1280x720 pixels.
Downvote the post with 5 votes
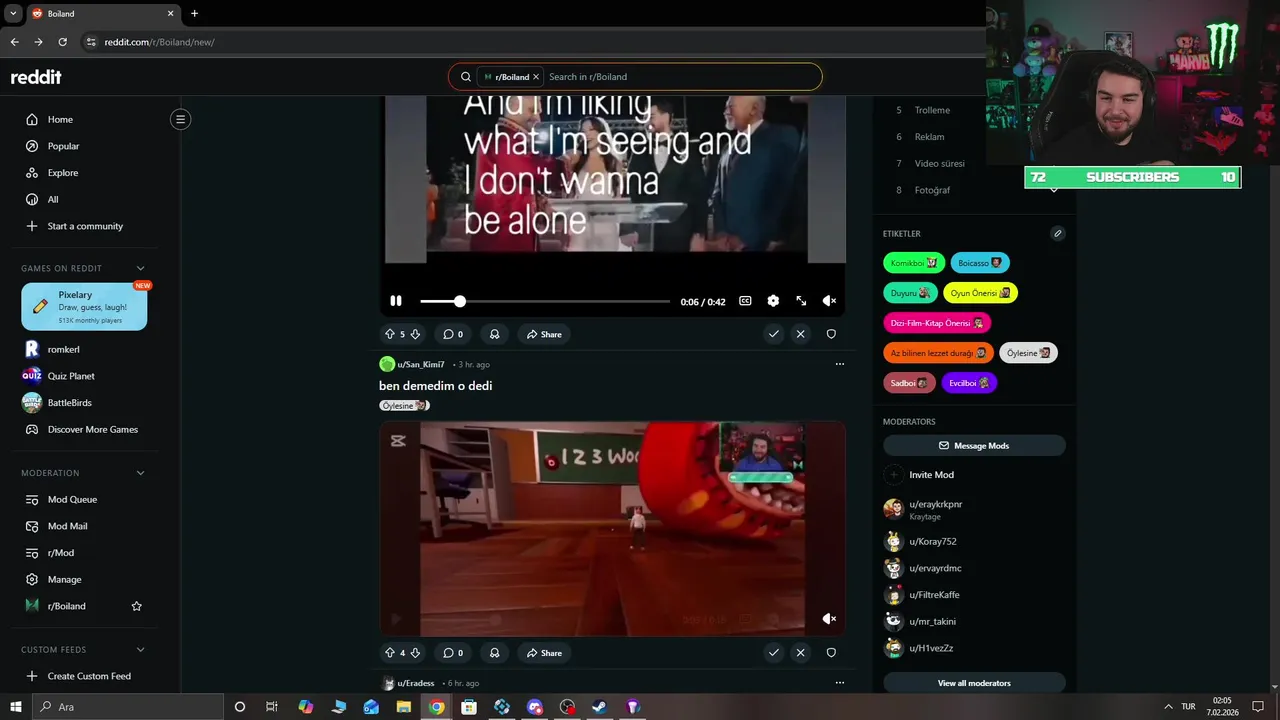tap(415, 334)
